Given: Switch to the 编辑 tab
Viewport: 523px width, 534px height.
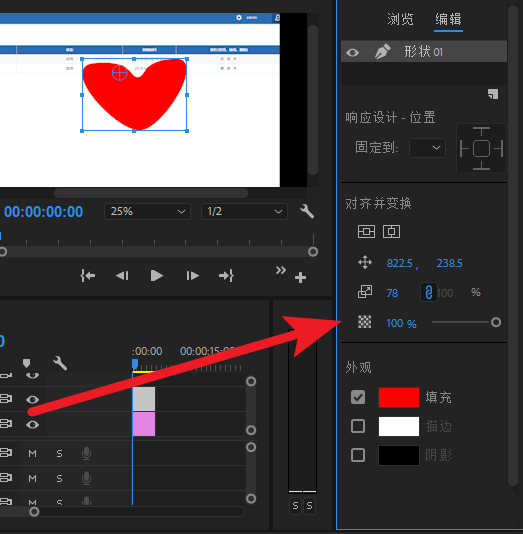Looking at the screenshot, I should point(448,19).
